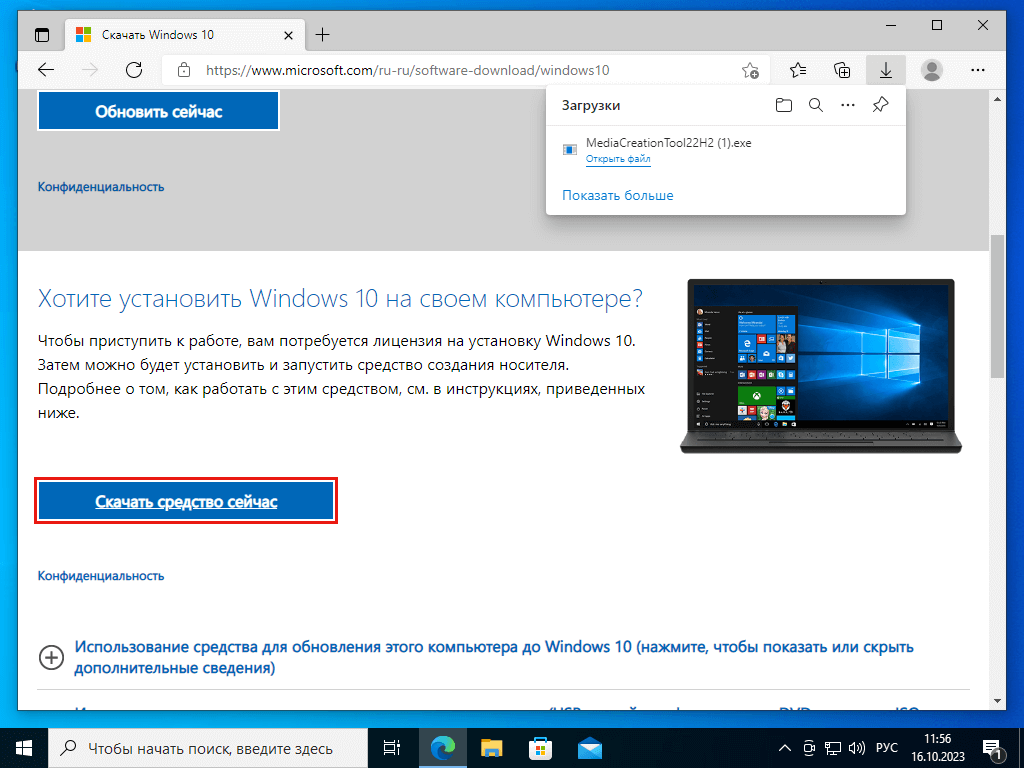The width and height of the screenshot is (1024, 768).
Task: Switch to the Скачать Windows 10 tab
Action: coord(170,34)
